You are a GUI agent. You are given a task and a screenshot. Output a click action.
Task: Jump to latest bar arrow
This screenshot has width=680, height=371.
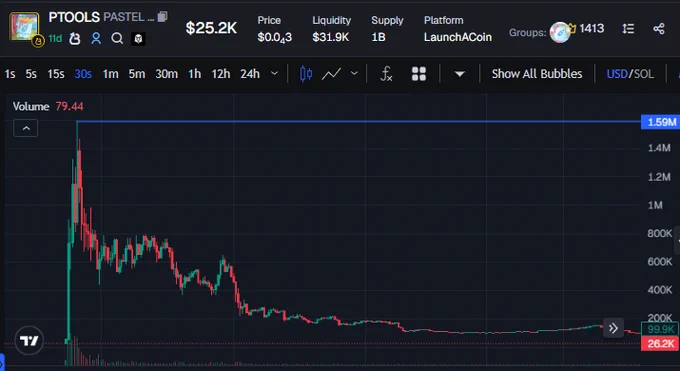(613, 328)
